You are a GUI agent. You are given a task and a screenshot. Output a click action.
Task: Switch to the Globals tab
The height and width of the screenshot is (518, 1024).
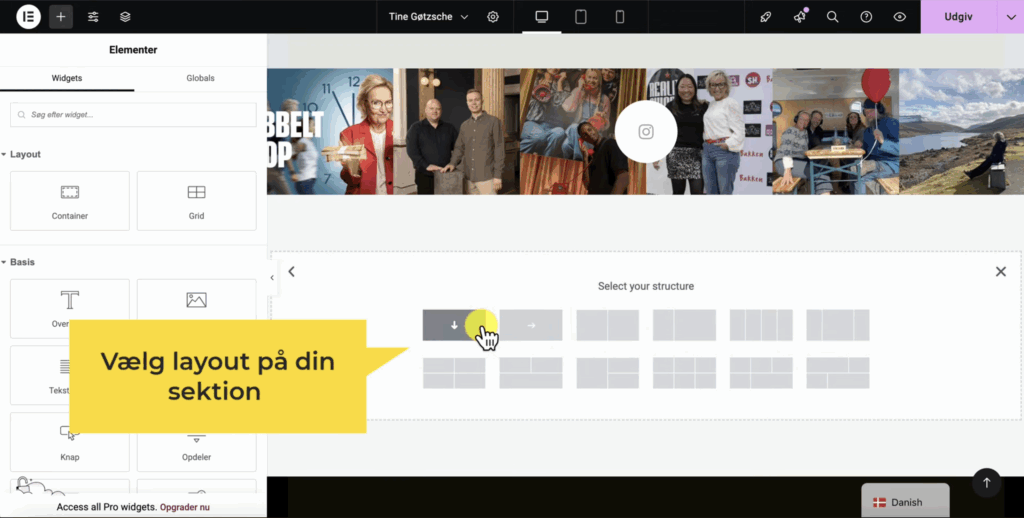point(200,78)
